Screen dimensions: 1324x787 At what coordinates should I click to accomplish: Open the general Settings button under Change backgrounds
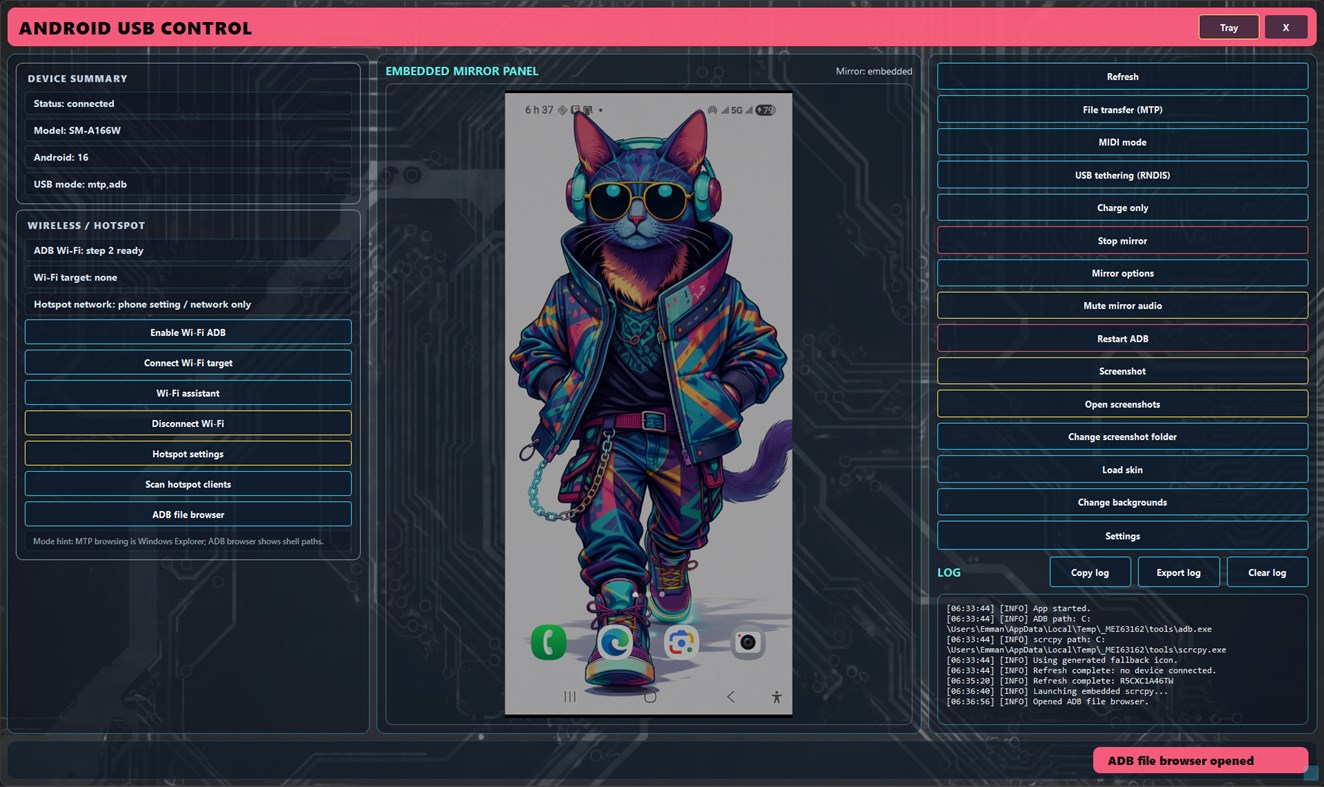(1122, 536)
